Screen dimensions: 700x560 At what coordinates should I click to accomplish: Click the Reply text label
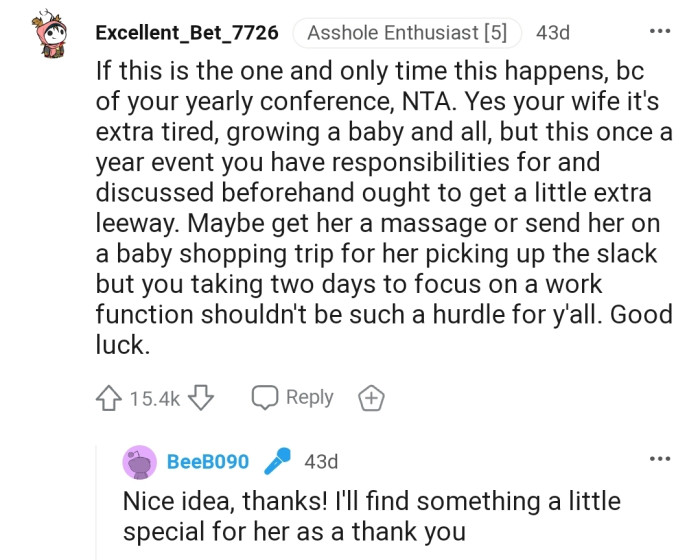point(309,398)
